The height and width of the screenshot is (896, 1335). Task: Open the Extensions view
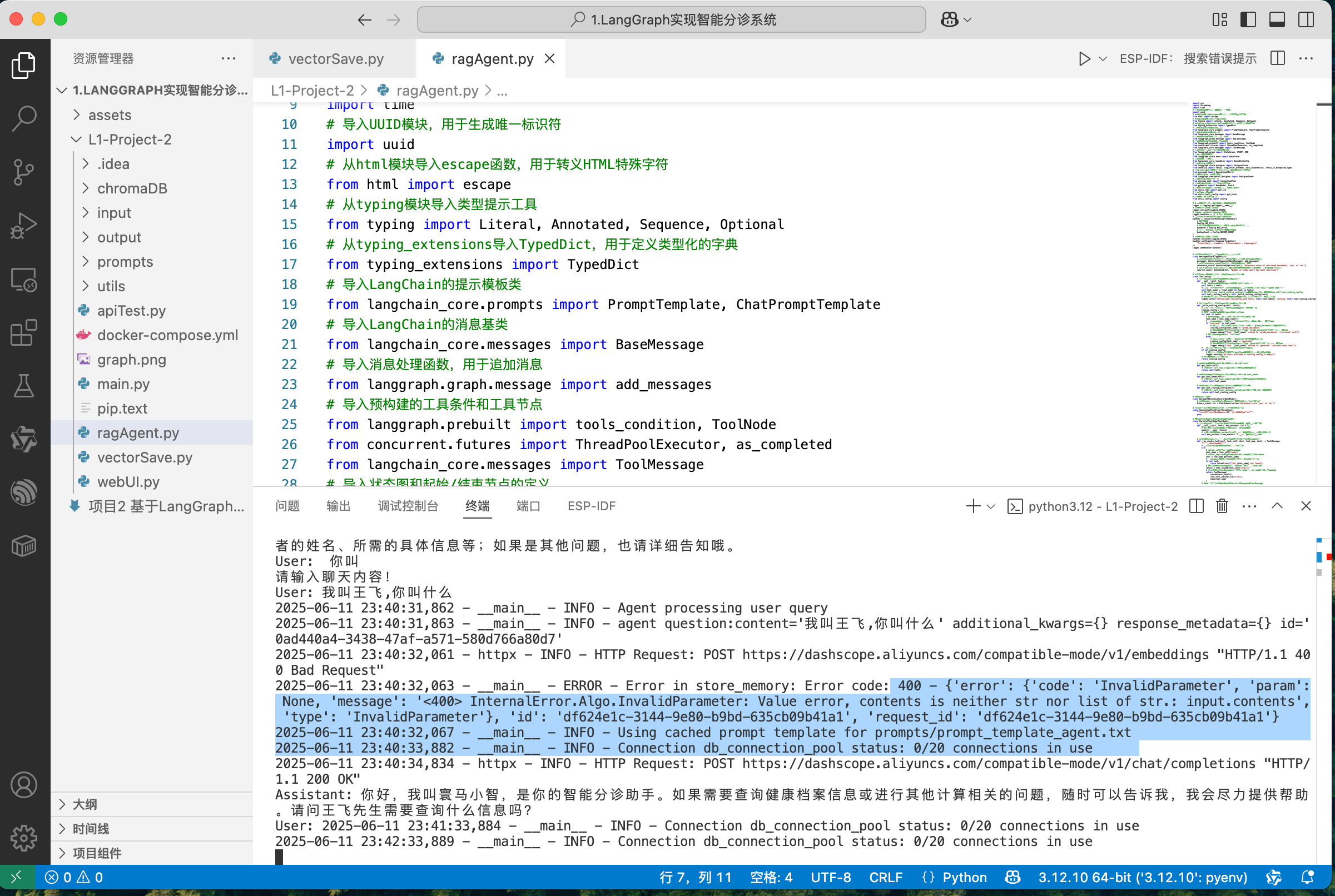pos(24,332)
